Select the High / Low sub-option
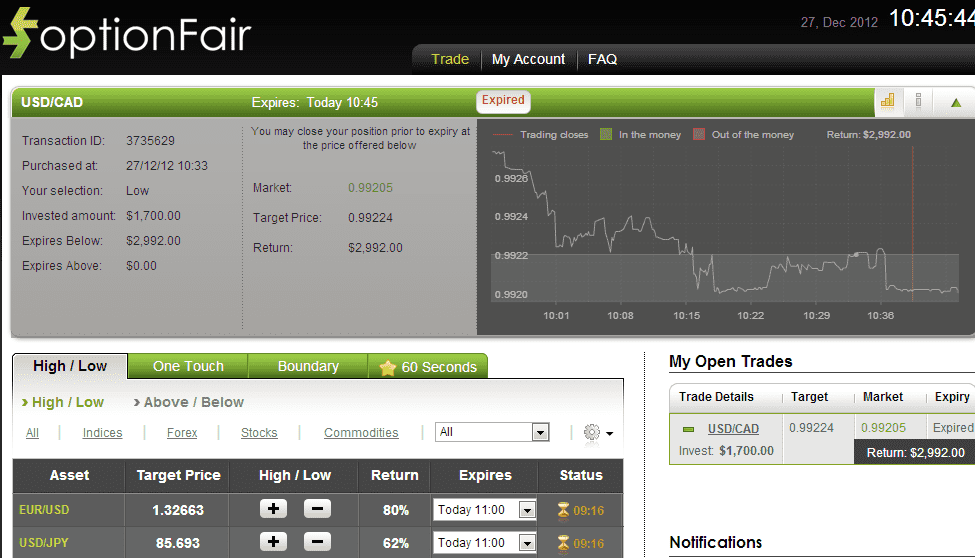975x558 pixels. 62,402
